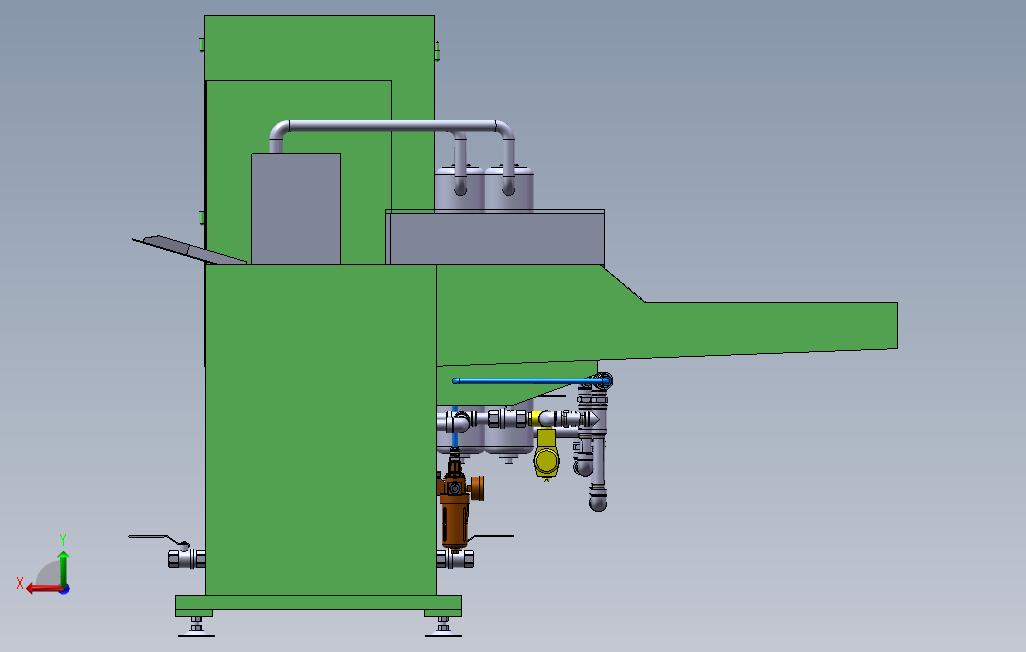The width and height of the screenshot is (1026, 652).
Task: Click the red X axis arrow of the triad
Action: [x=44, y=589]
